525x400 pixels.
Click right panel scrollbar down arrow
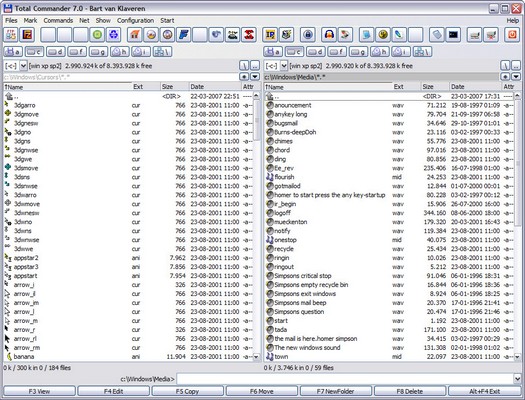coord(517,357)
